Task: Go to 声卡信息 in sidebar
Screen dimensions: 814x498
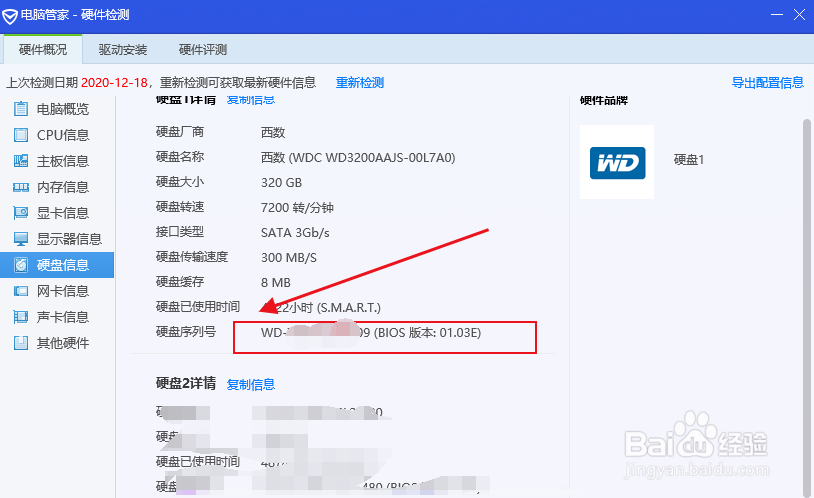Action: (57, 317)
